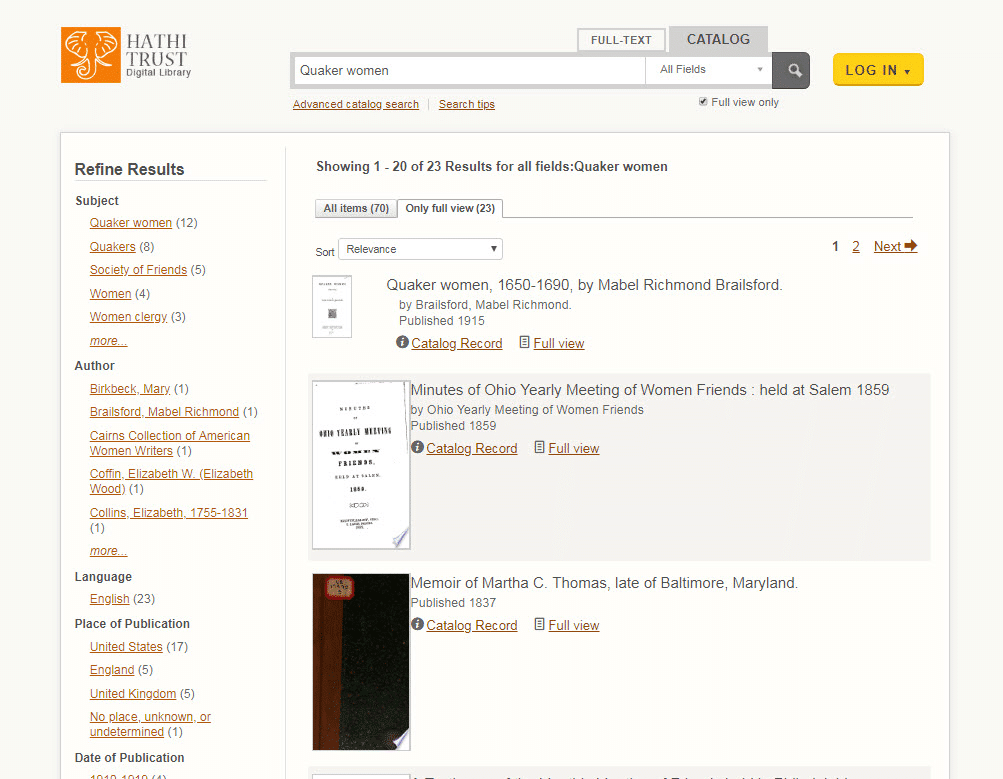Click the full view page icon for Quaker women 1650-1690
Viewport: 1003px width, 779px height.
[524, 342]
